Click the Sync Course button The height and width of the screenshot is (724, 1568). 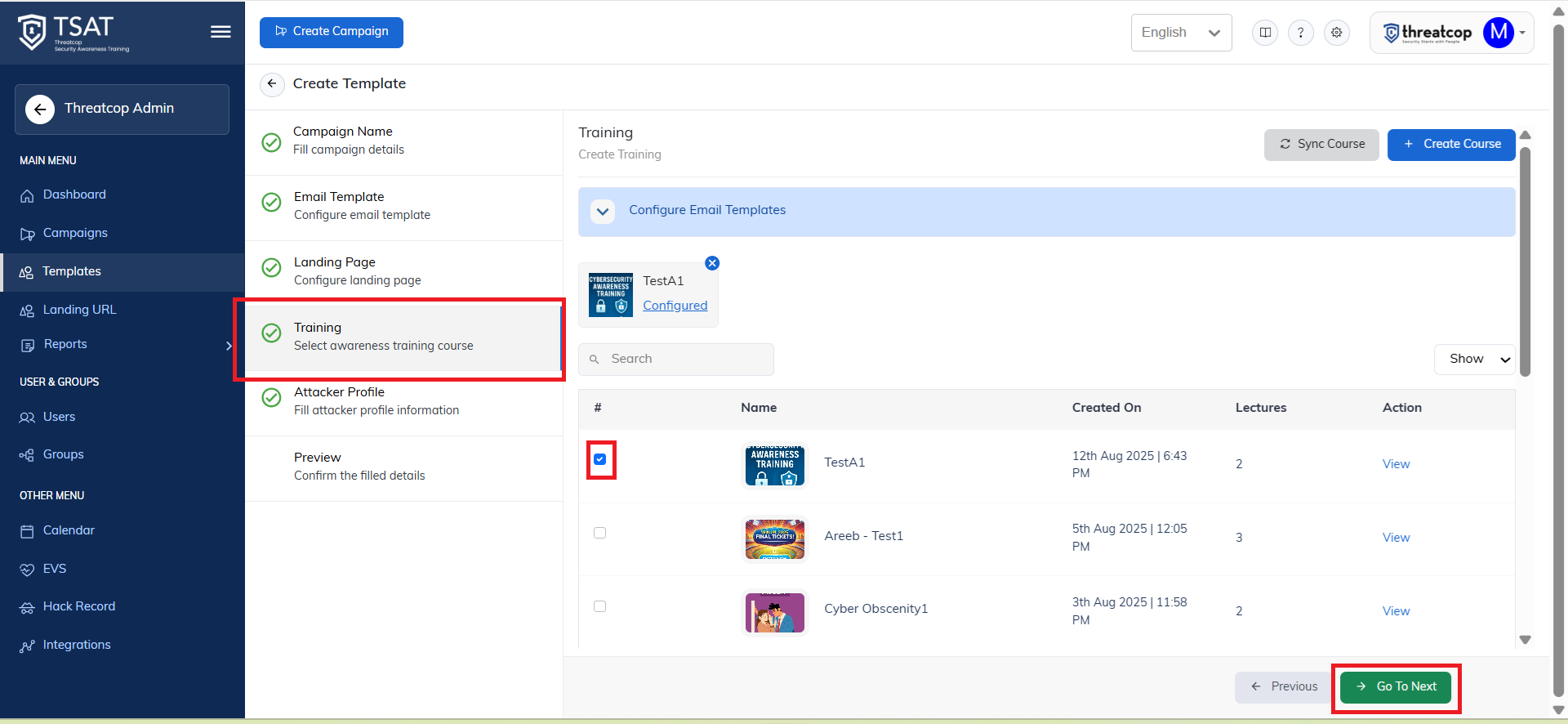pos(1321,145)
